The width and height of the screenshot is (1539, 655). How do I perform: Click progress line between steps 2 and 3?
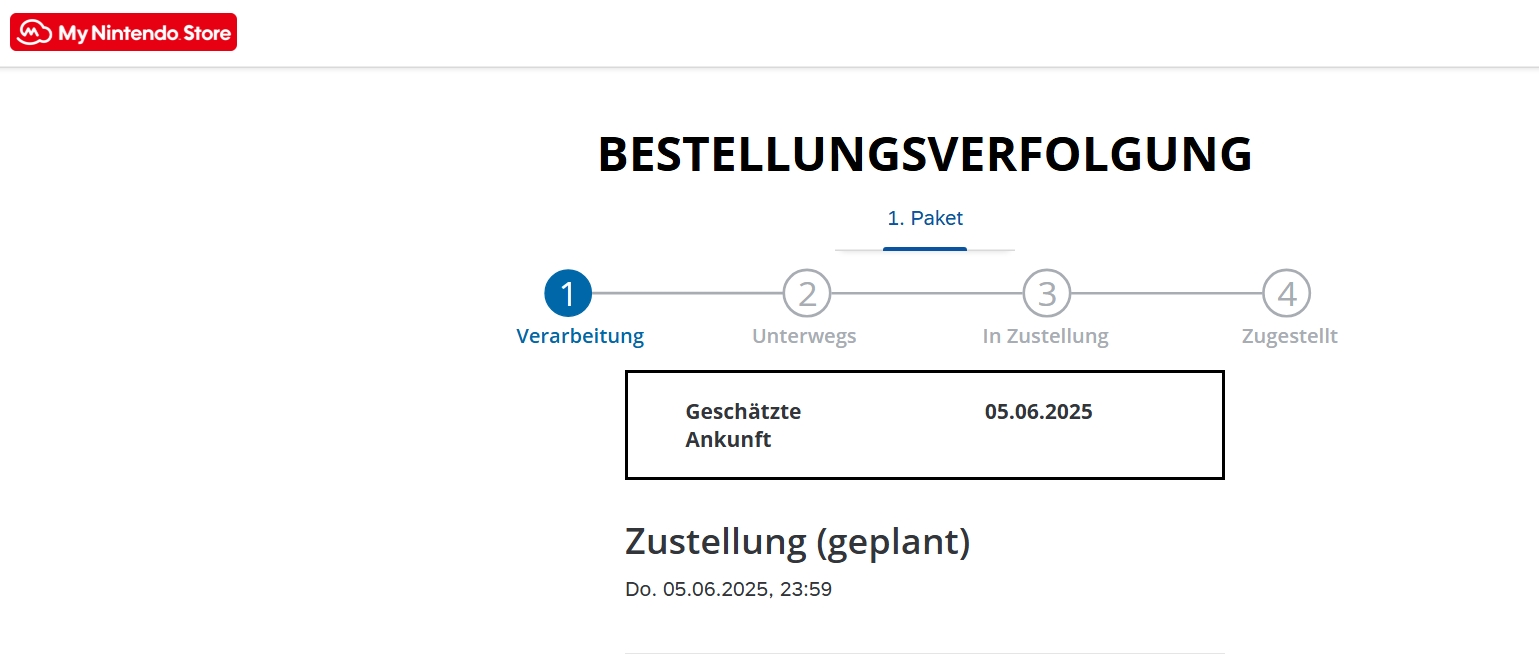pyautogui.click(x=926, y=294)
